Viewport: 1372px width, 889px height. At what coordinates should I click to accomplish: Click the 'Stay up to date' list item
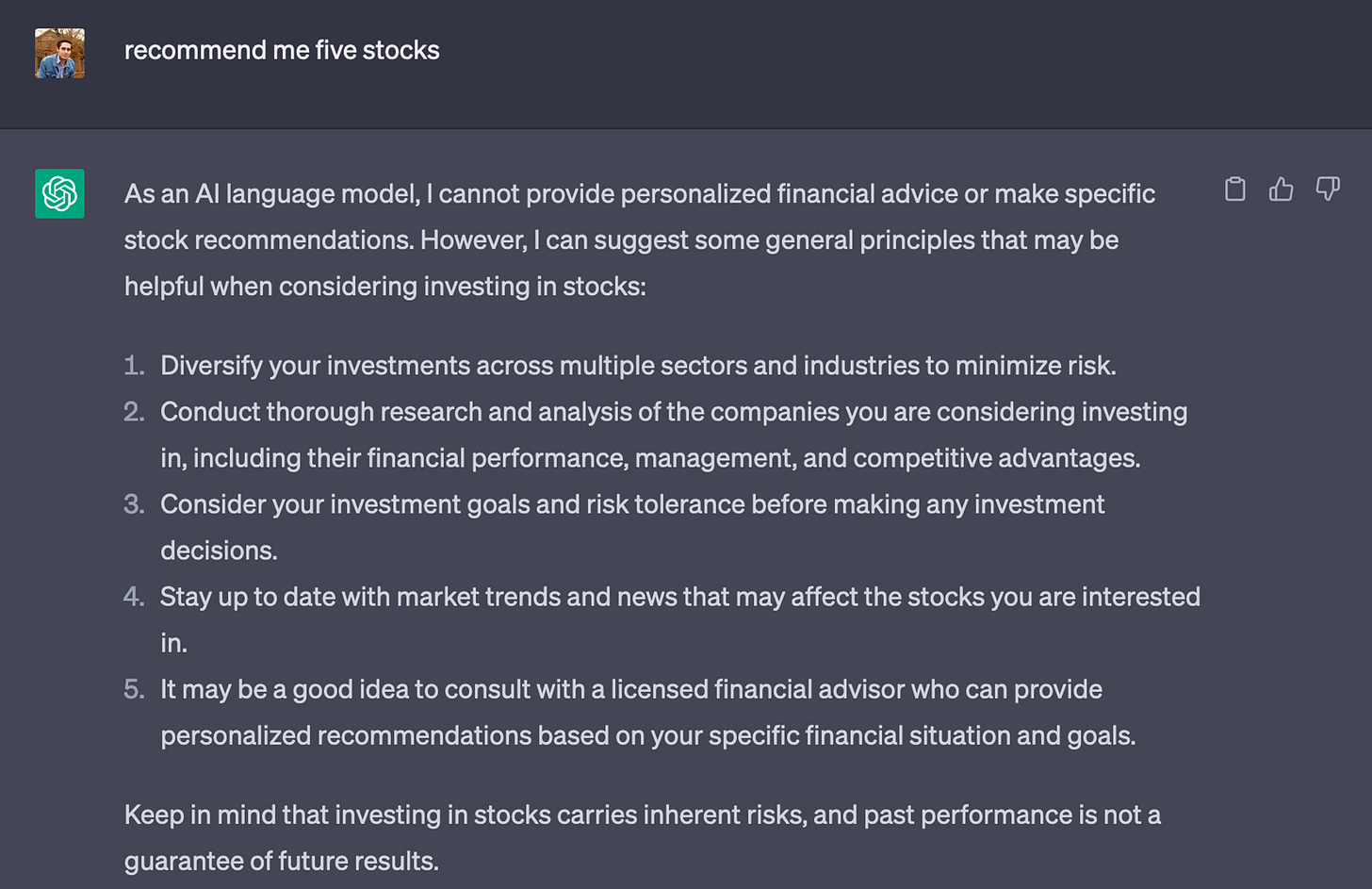pyautogui.click(x=679, y=597)
